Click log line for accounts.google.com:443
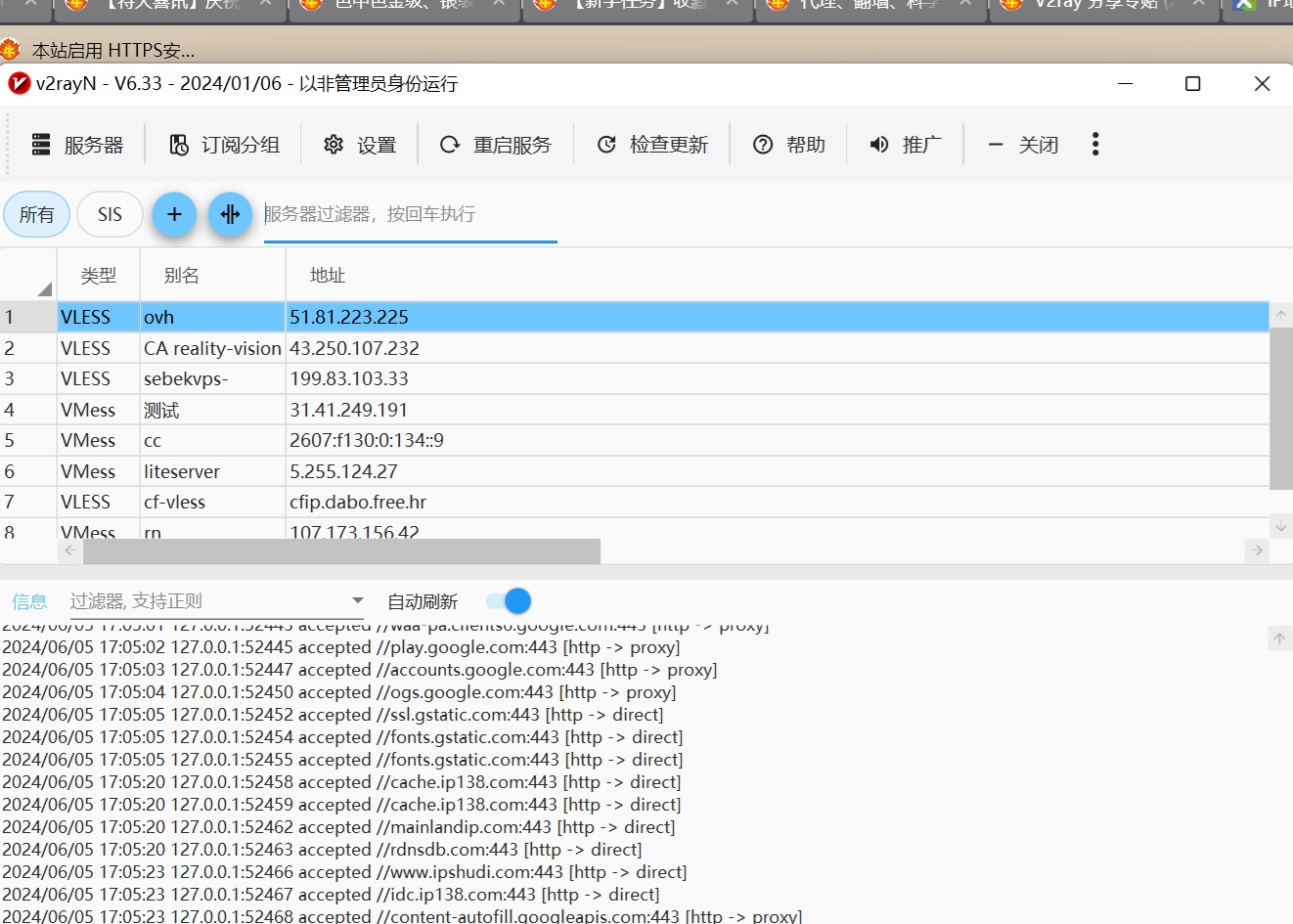The width and height of the screenshot is (1293, 924). [359, 670]
